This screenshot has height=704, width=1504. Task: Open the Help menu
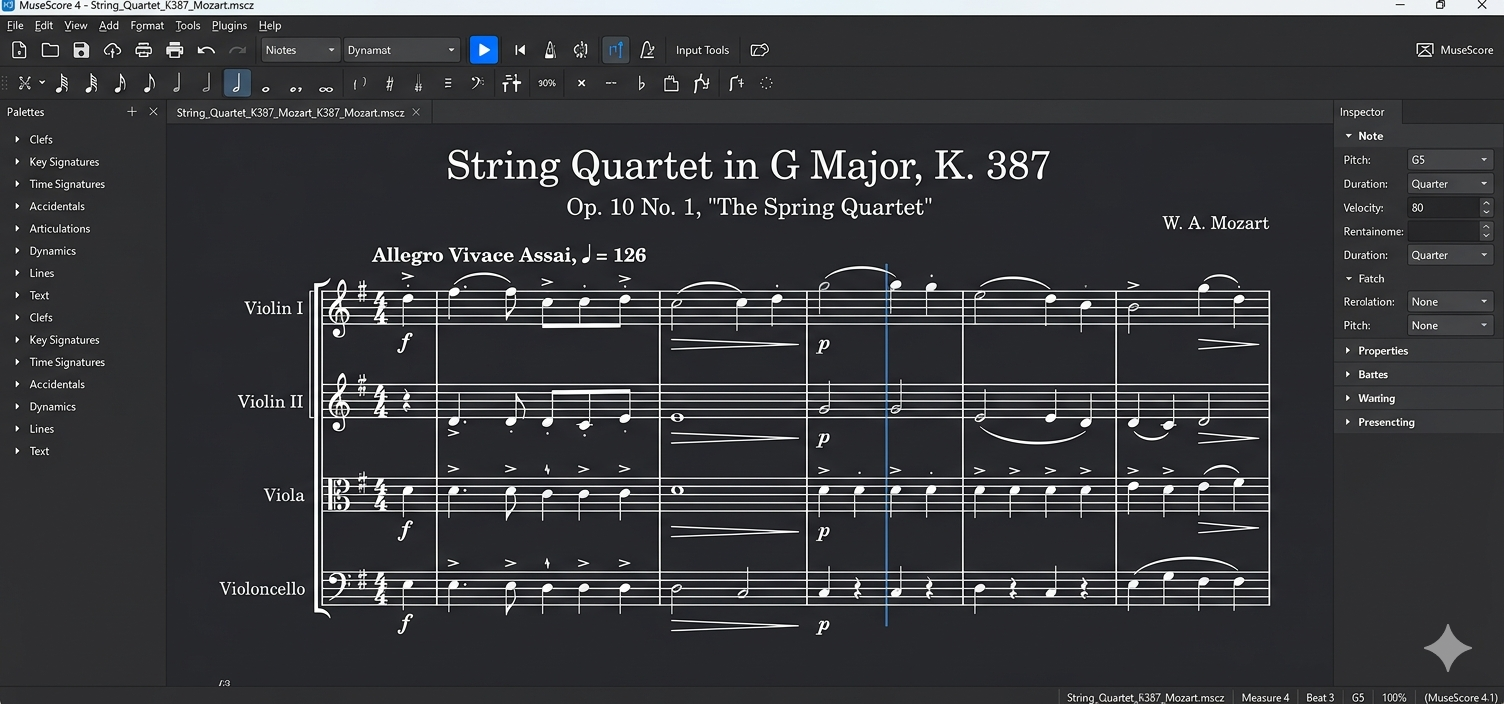pos(270,25)
